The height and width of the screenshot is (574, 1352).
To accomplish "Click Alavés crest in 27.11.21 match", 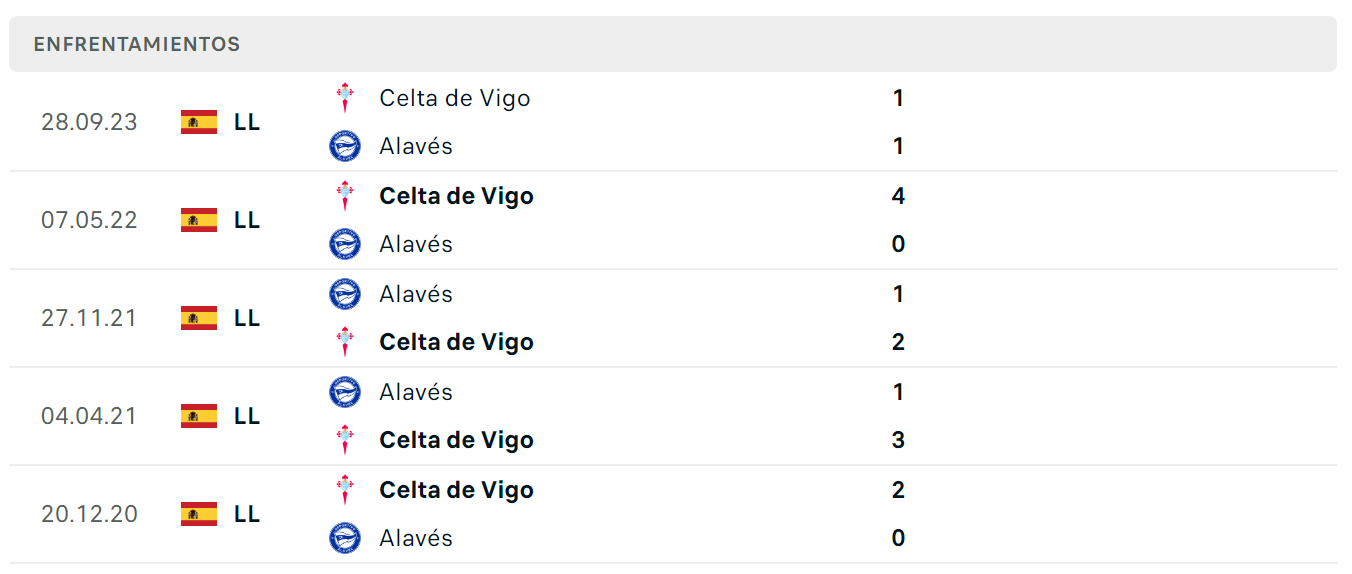I will click(345, 294).
